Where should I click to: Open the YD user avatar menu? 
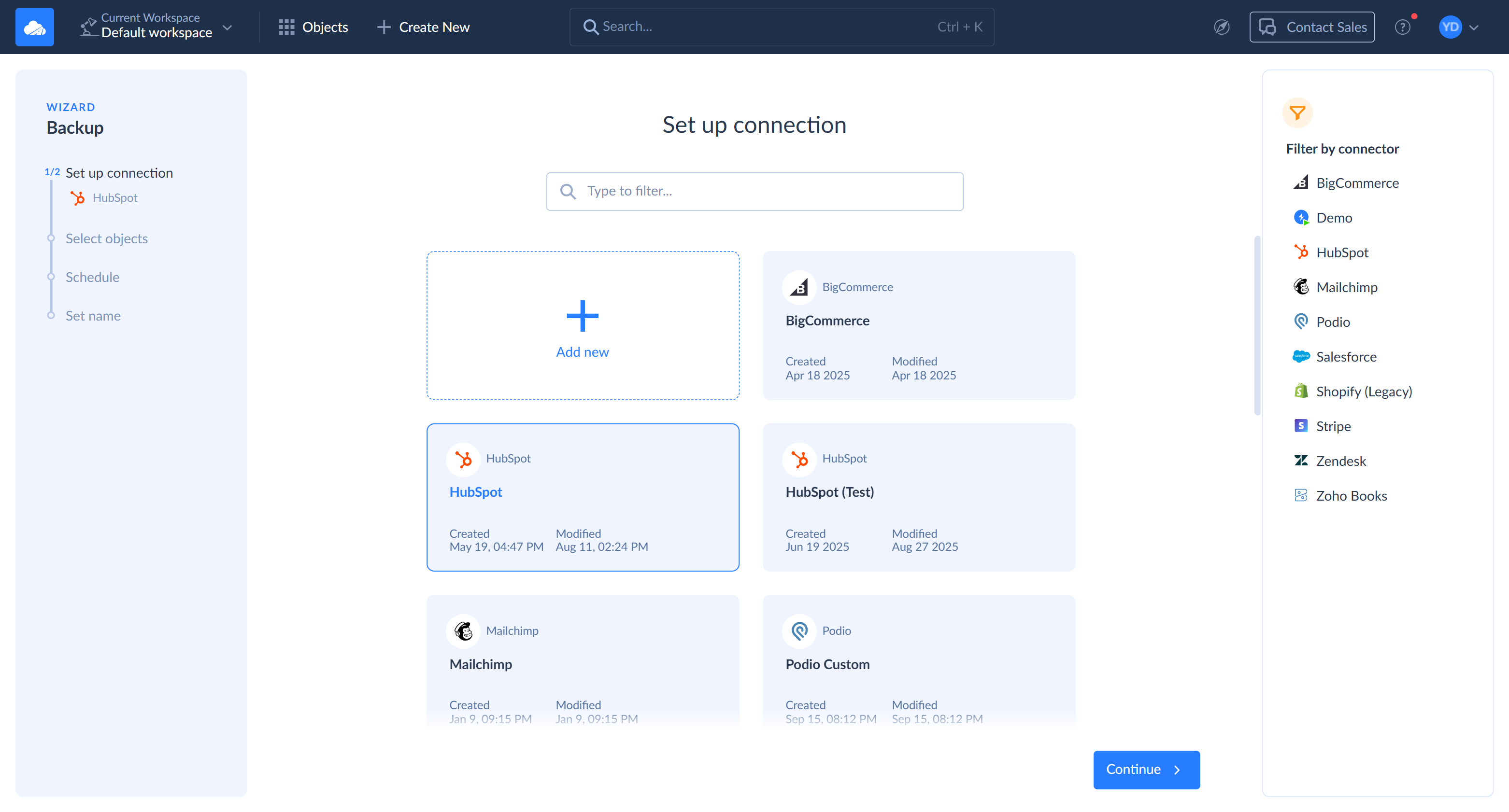1458,27
